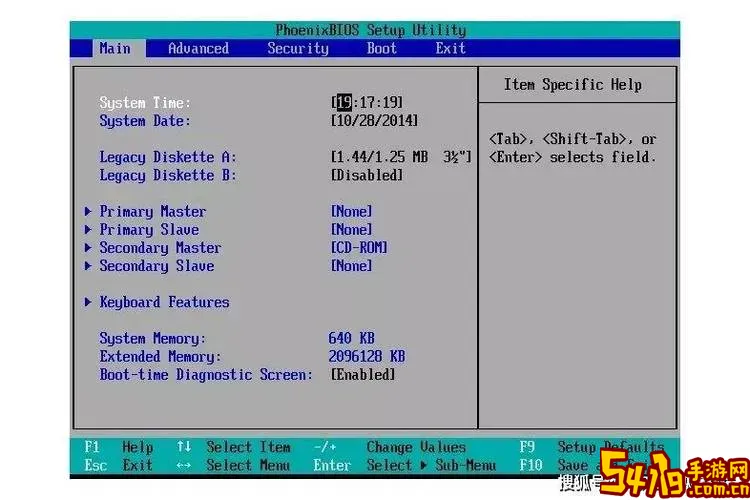Change Legacy Diskette B Disabled value
The width and height of the screenshot is (750, 500).
coord(367,175)
